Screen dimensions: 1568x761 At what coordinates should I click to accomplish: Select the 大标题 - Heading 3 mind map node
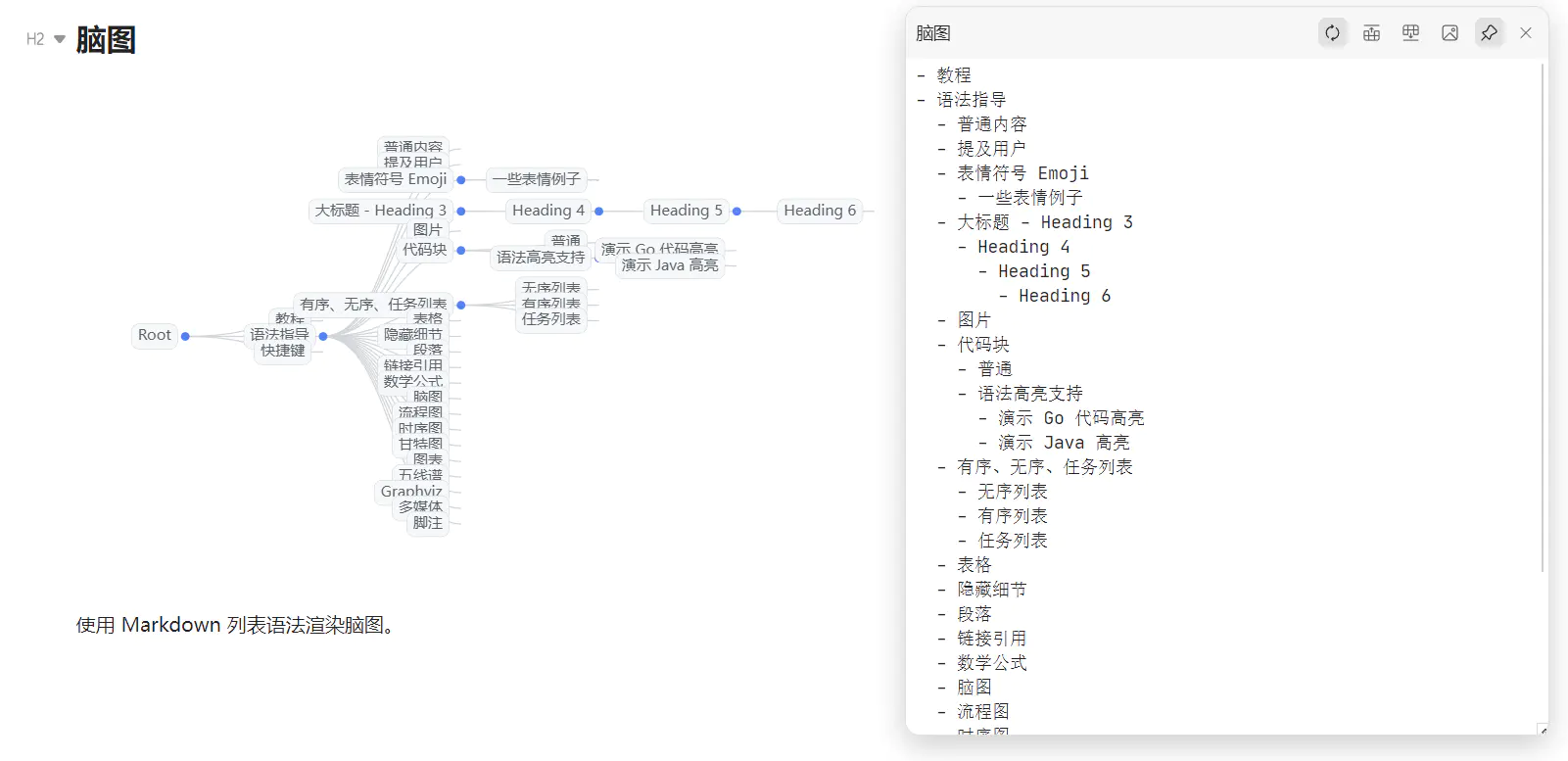(x=380, y=211)
